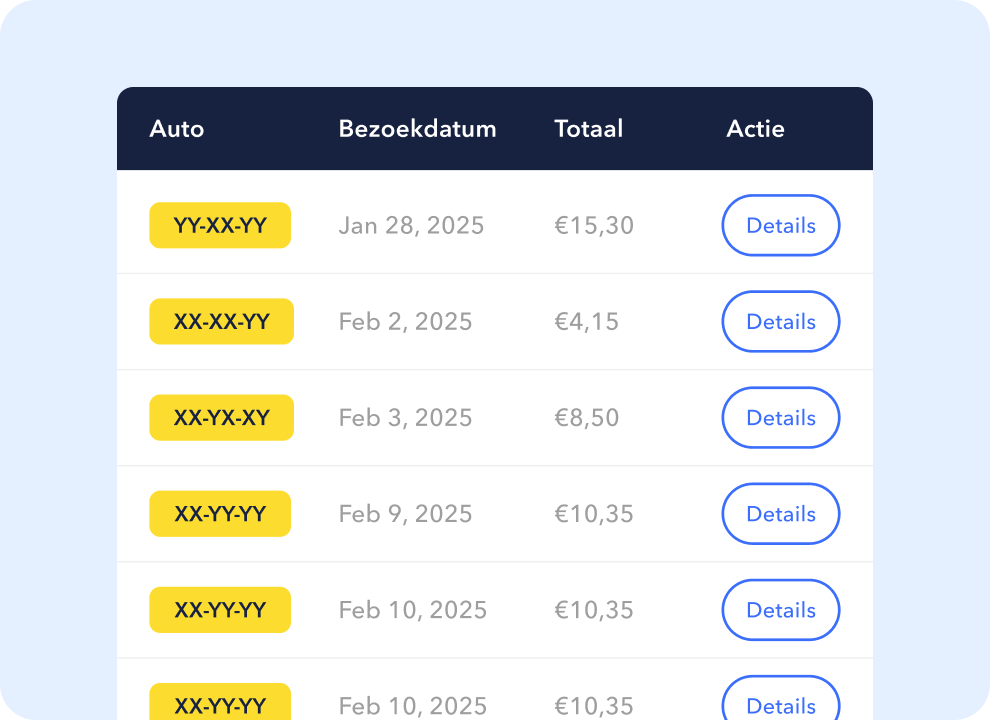This screenshot has height=720, width=990.
Task: Open Details for Jan 28, 2025 visit
Action: [x=780, y=225]
